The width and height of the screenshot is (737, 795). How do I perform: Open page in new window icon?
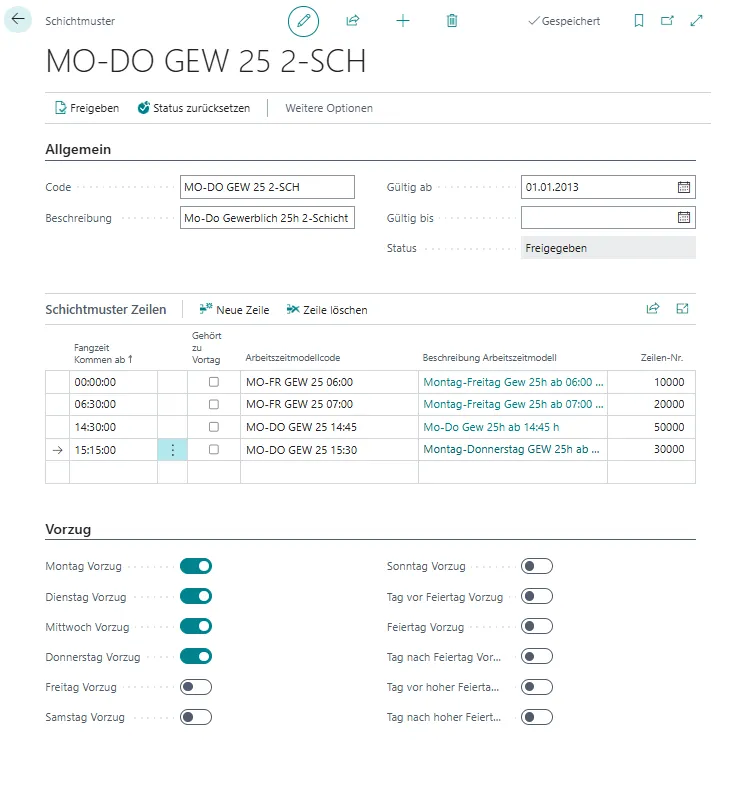coord(667,21)
